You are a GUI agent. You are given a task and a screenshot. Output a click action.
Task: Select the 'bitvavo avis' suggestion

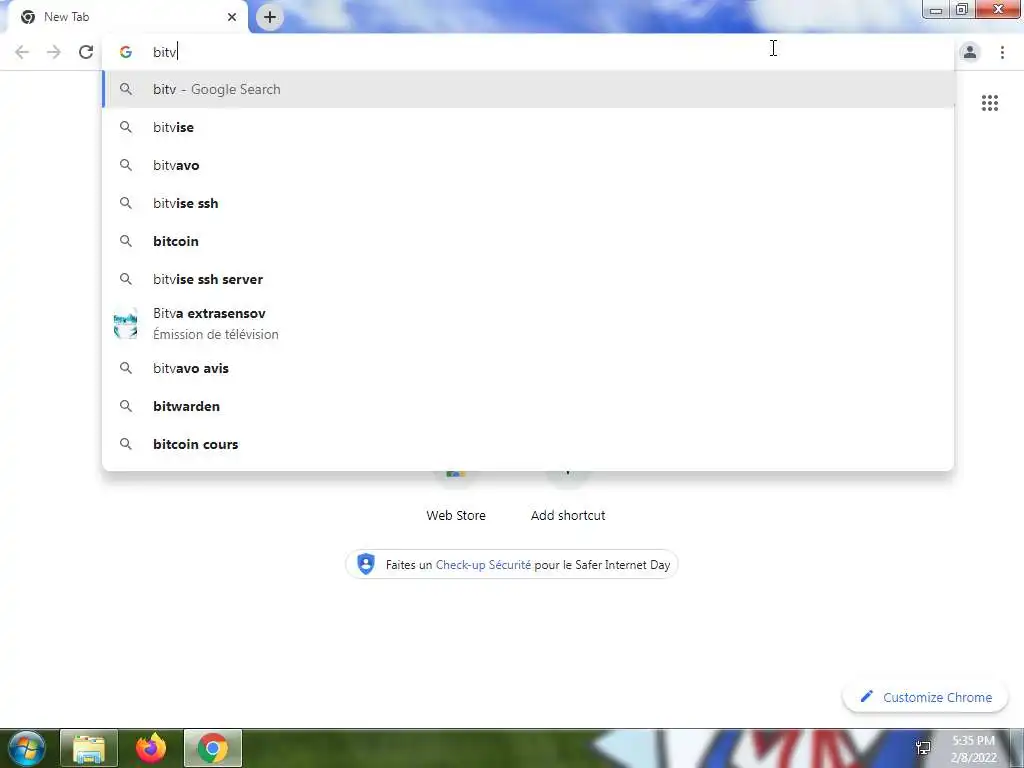pyautogui.click(x=528, y=368)
